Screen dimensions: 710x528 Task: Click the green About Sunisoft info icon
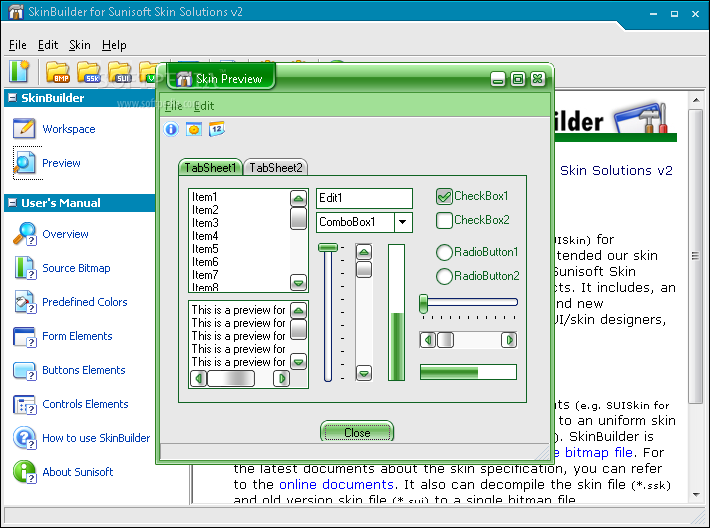24,472
